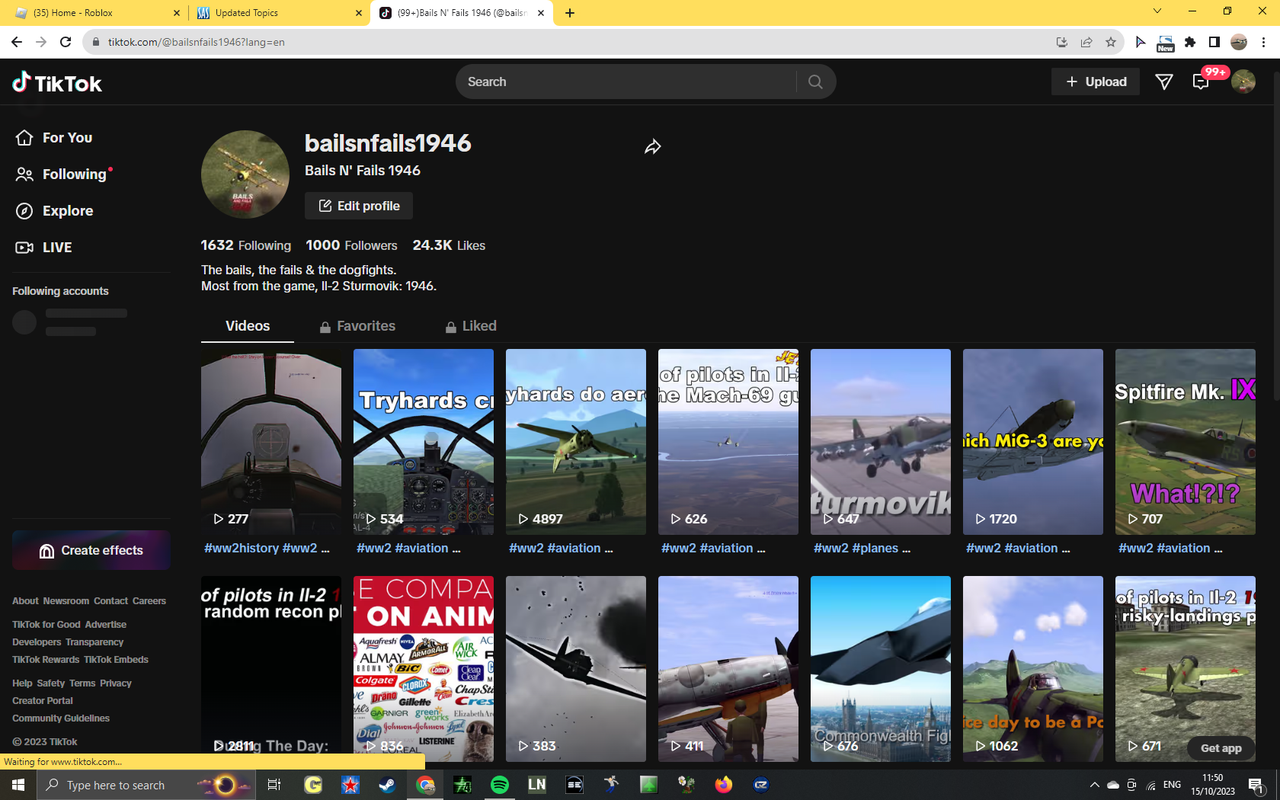Go back to the previous page

17,42
